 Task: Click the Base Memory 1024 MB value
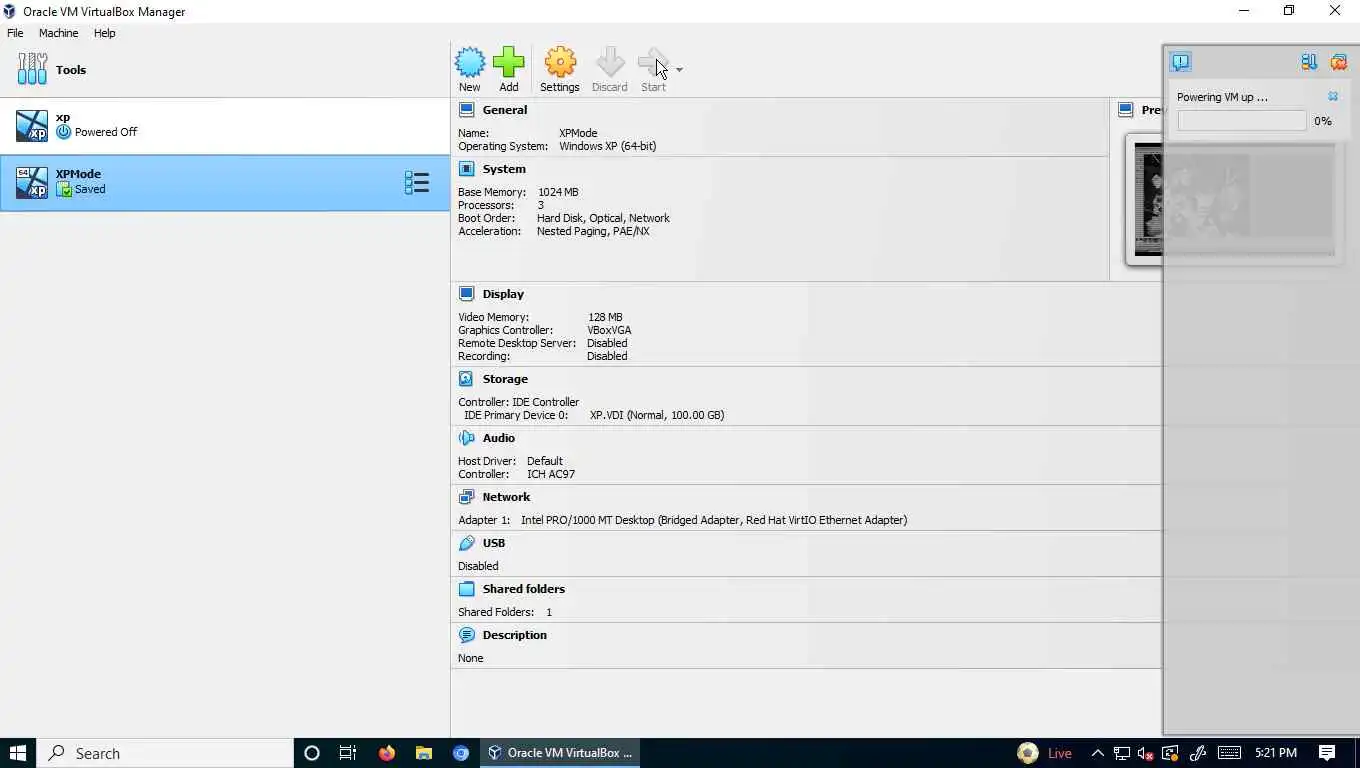point(558,192)
